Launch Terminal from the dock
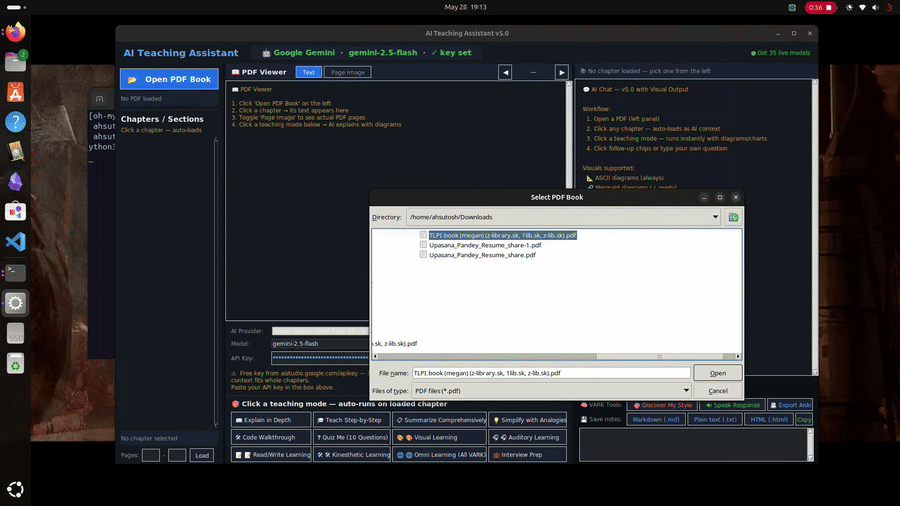900x506 pixels. click(15, 273)
